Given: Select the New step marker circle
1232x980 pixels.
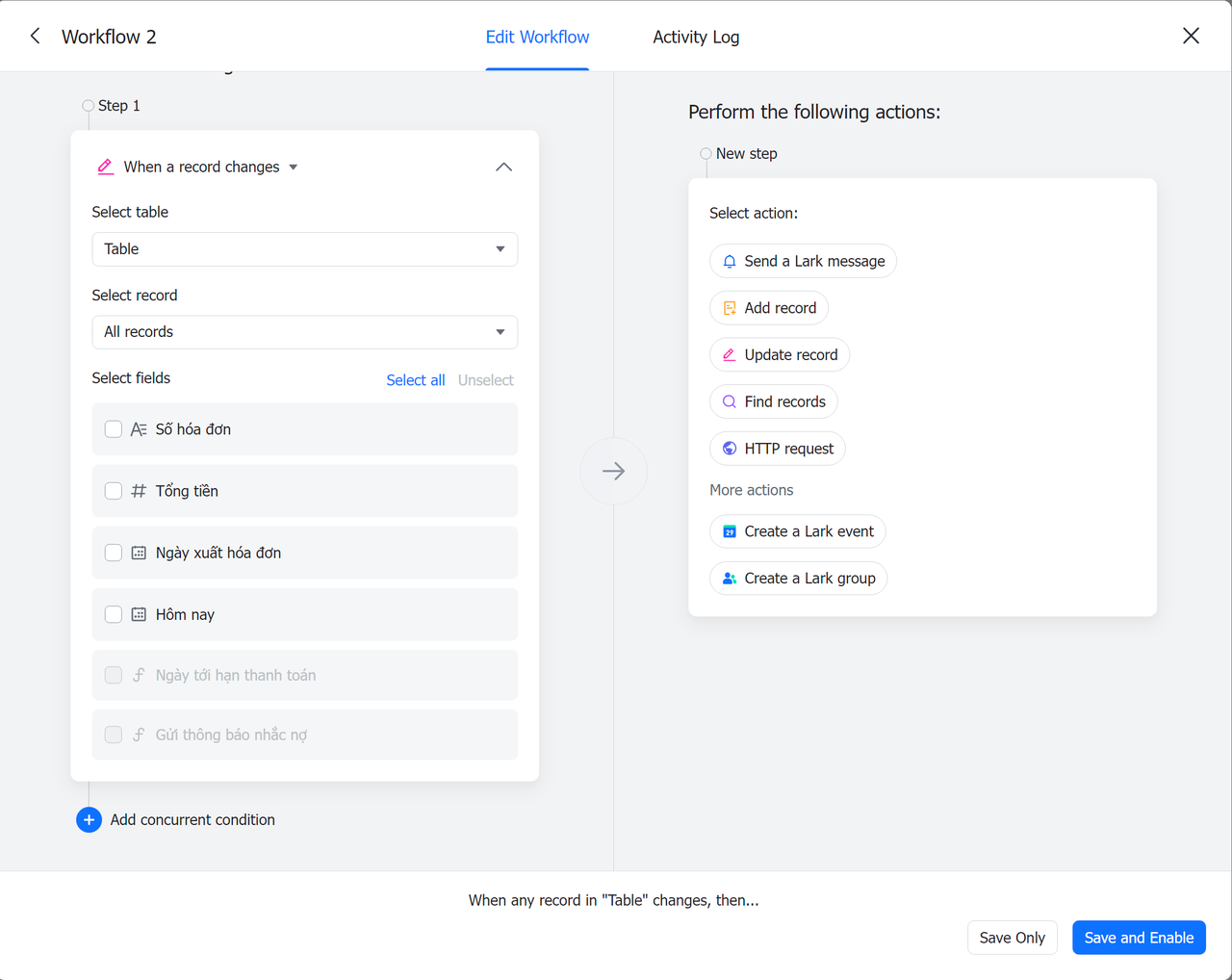Looking at the screenshot, I should (706, 154).
